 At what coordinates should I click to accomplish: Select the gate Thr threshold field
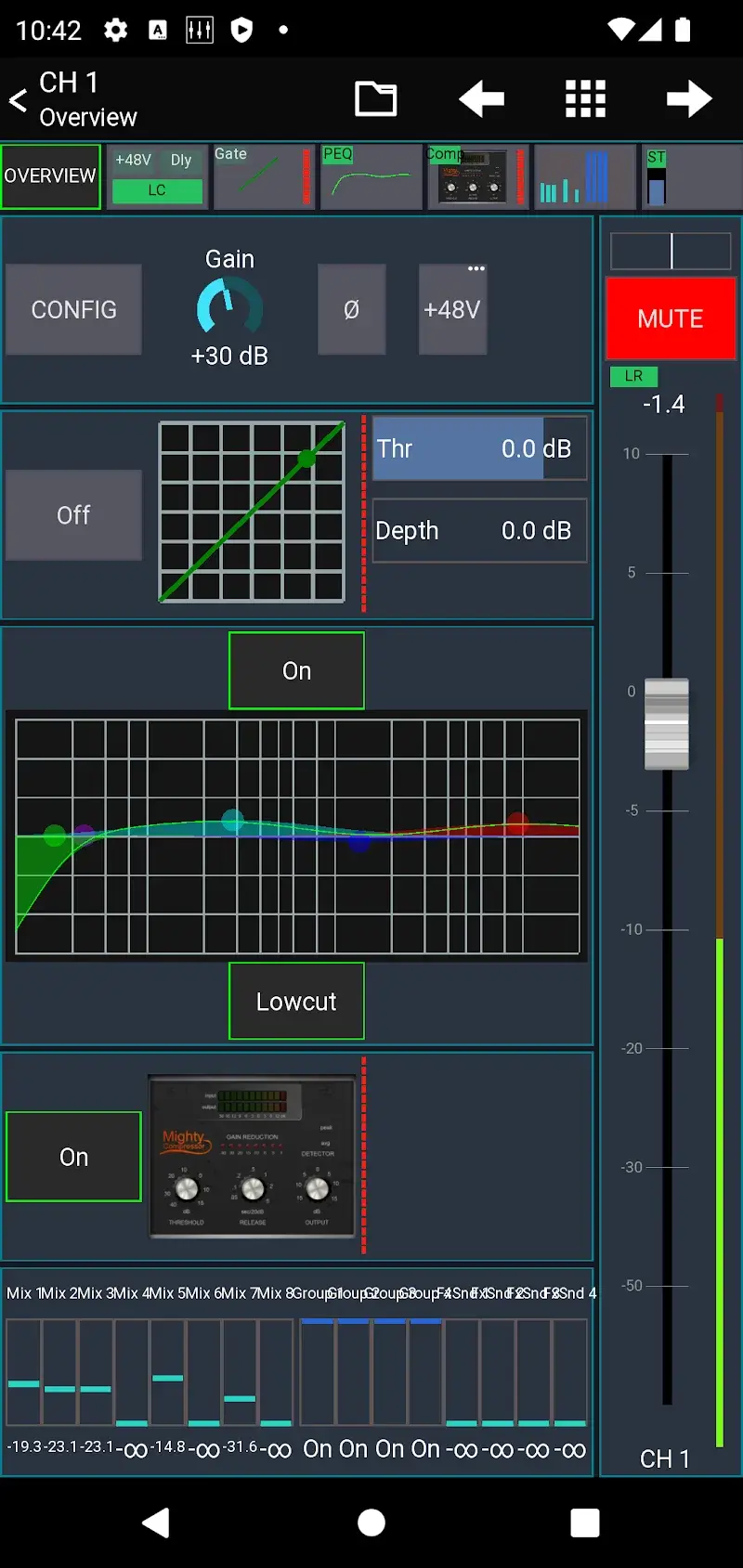(x=479, y=448)
